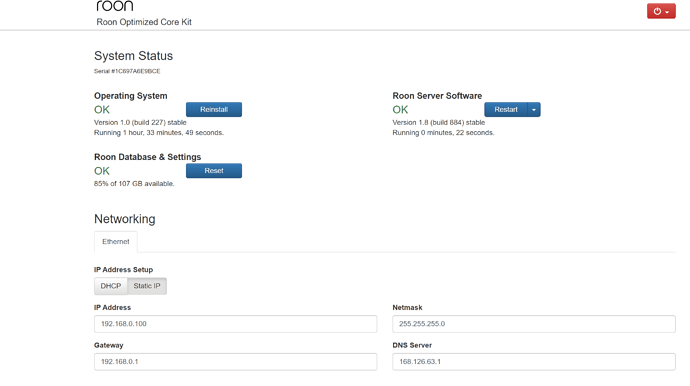Click 'Running 1 hour, 33 minutes' text
690x386 pixels.
[159, 132]
